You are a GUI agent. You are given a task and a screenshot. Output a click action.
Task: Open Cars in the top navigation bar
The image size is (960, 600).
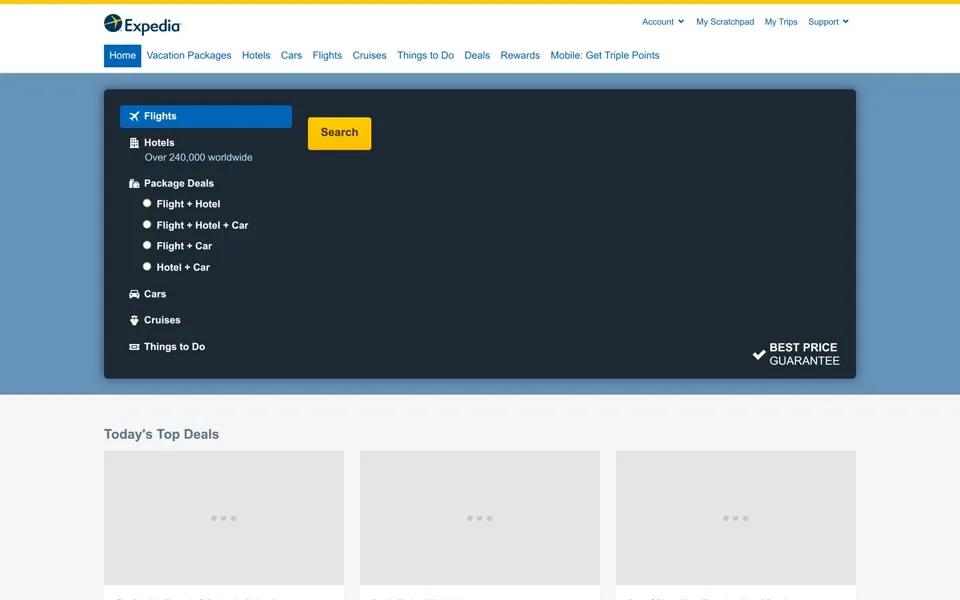(291, 56)
